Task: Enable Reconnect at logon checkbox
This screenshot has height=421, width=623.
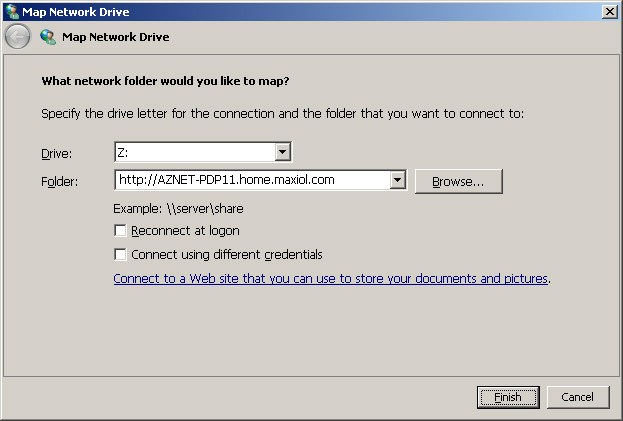Action: [121, 231]
